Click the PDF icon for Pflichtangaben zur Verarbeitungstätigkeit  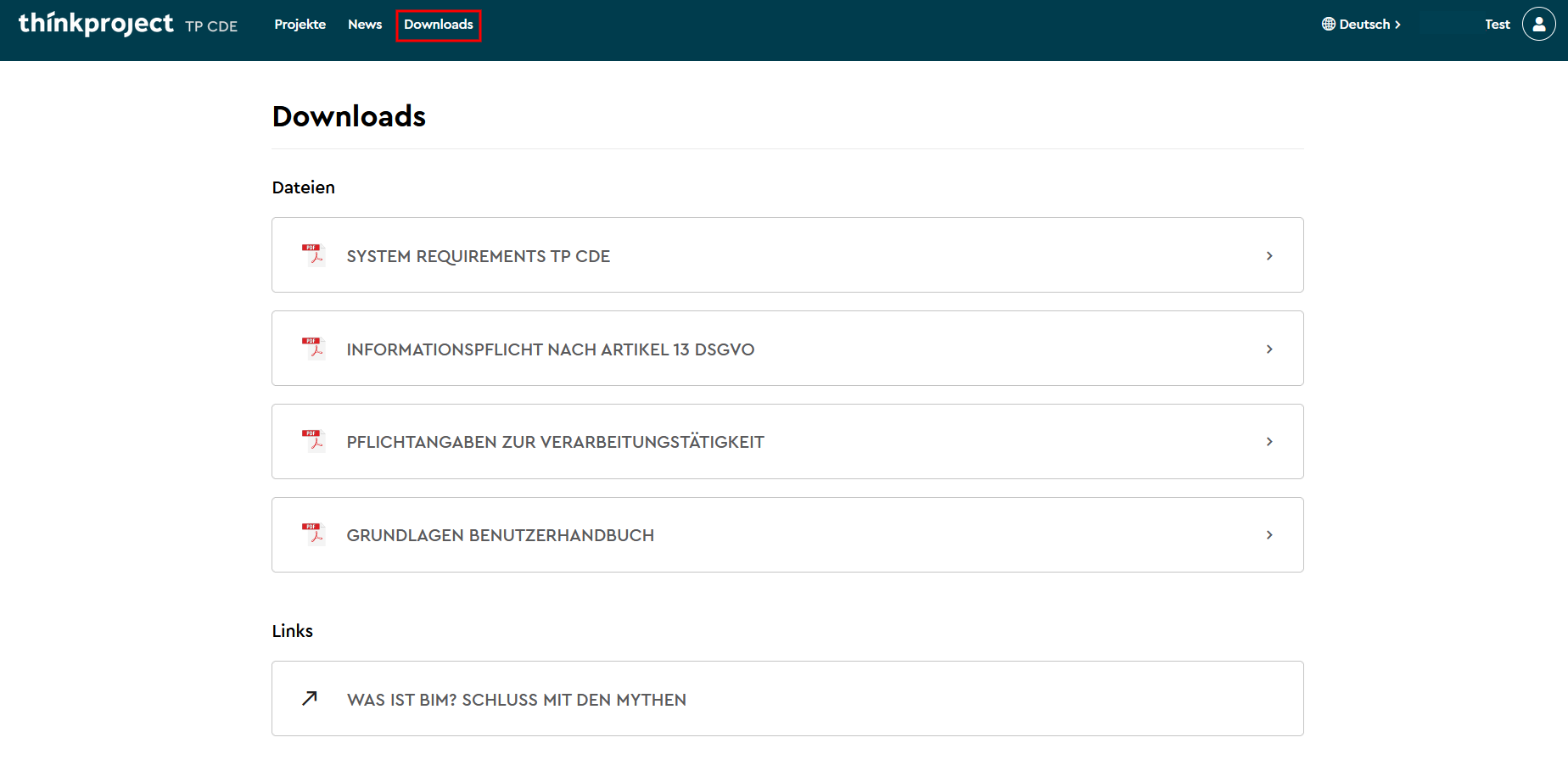tap(313, 440)
